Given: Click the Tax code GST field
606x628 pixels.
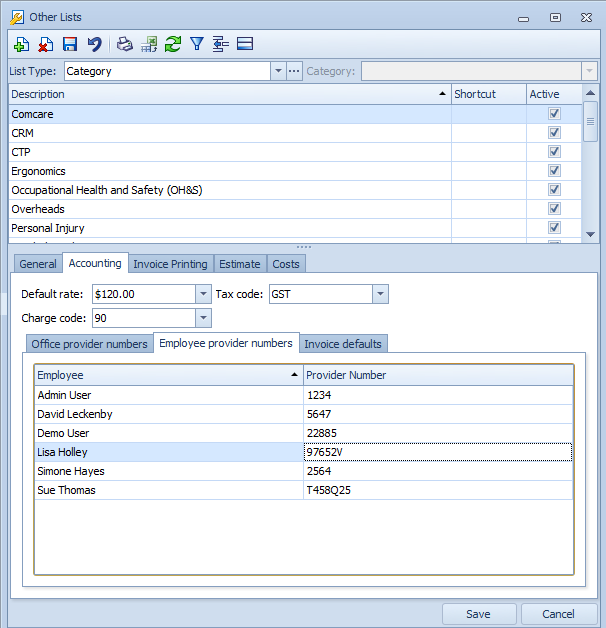Looking at the screenshot, I should click(x=321, y=294).
